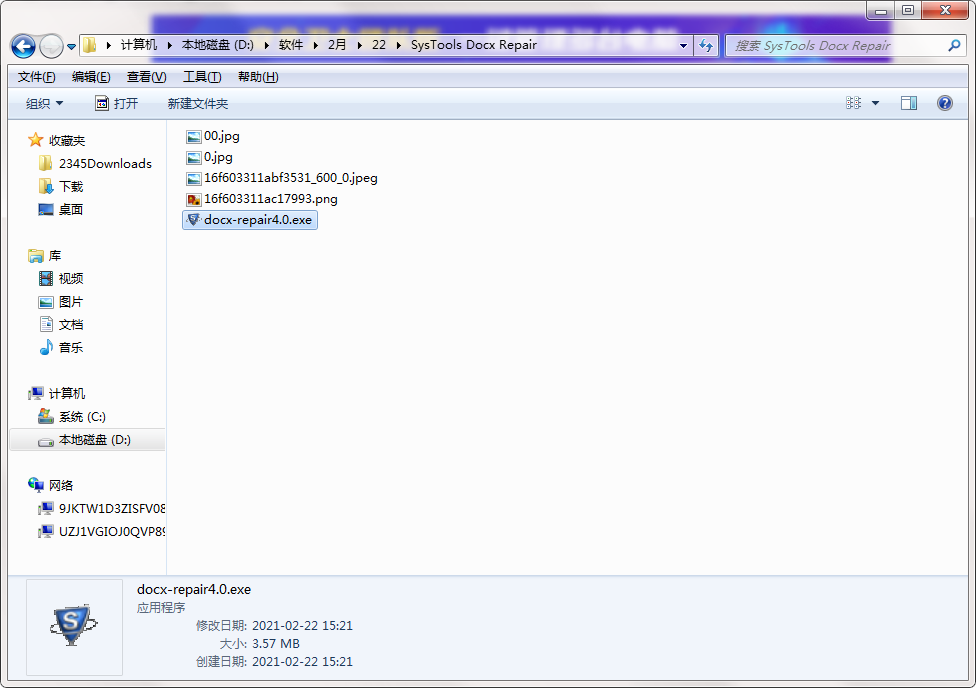Image resolution: width=976 pixels, height=688 pixels.
Task: Open the 视频 library
Action: [70, 279]
